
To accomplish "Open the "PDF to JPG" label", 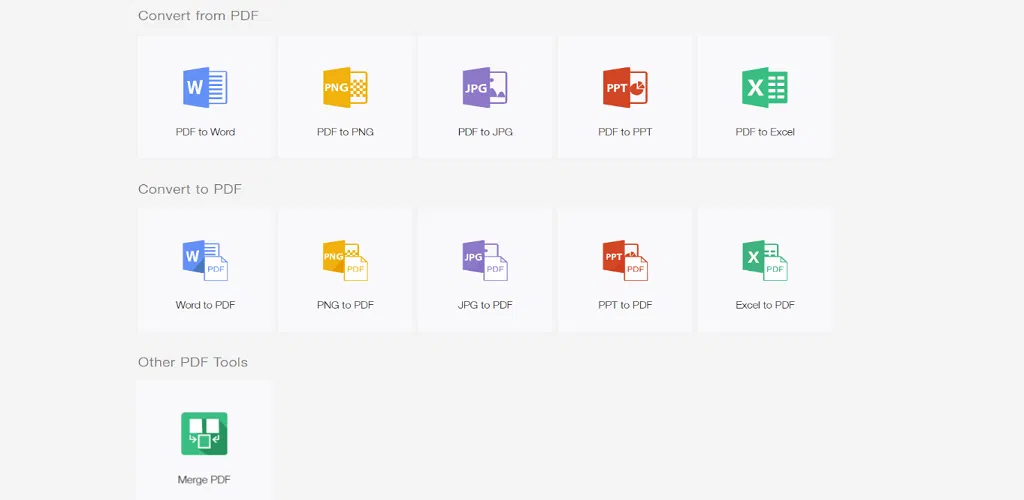I will (485, 132).
